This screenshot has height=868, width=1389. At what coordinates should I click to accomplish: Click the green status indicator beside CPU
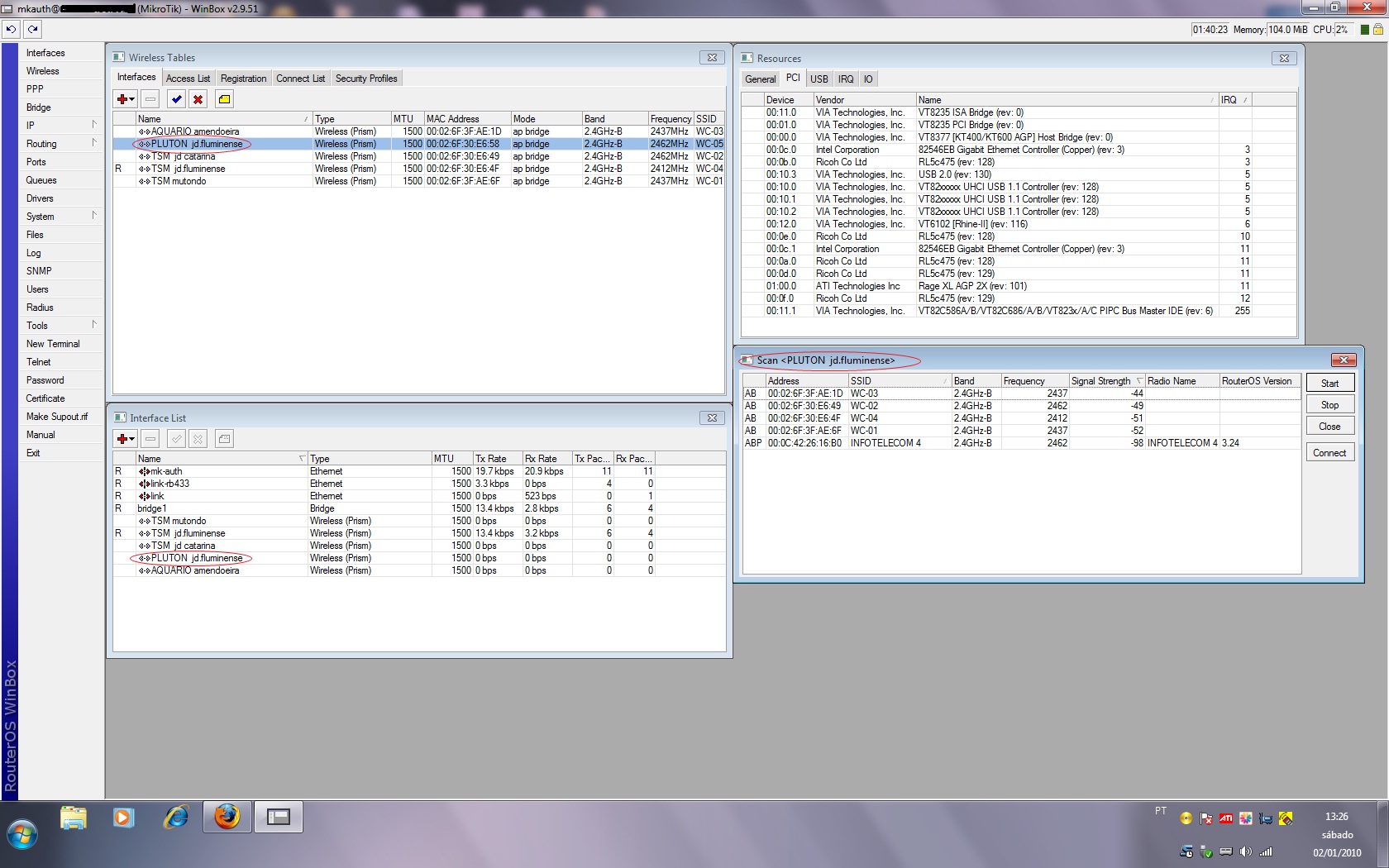point(1364,30)
